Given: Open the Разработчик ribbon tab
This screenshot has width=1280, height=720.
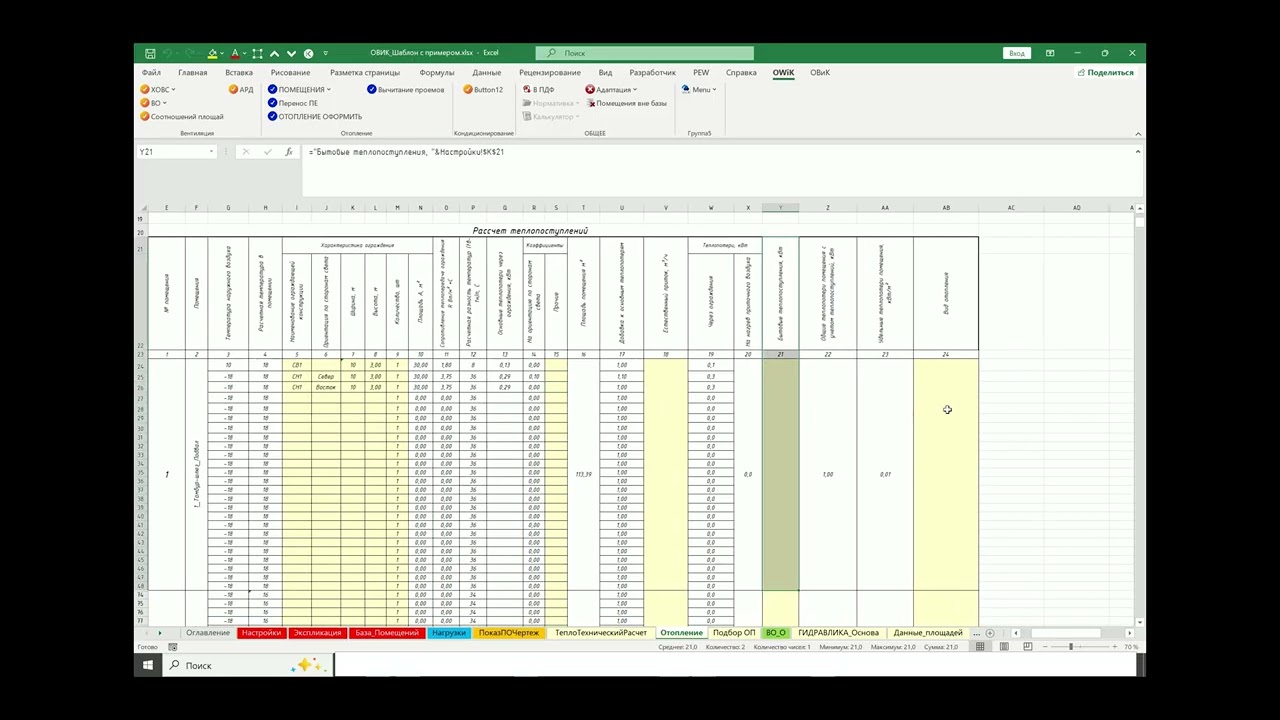Looking at the screenshot, I should (653, 72).
